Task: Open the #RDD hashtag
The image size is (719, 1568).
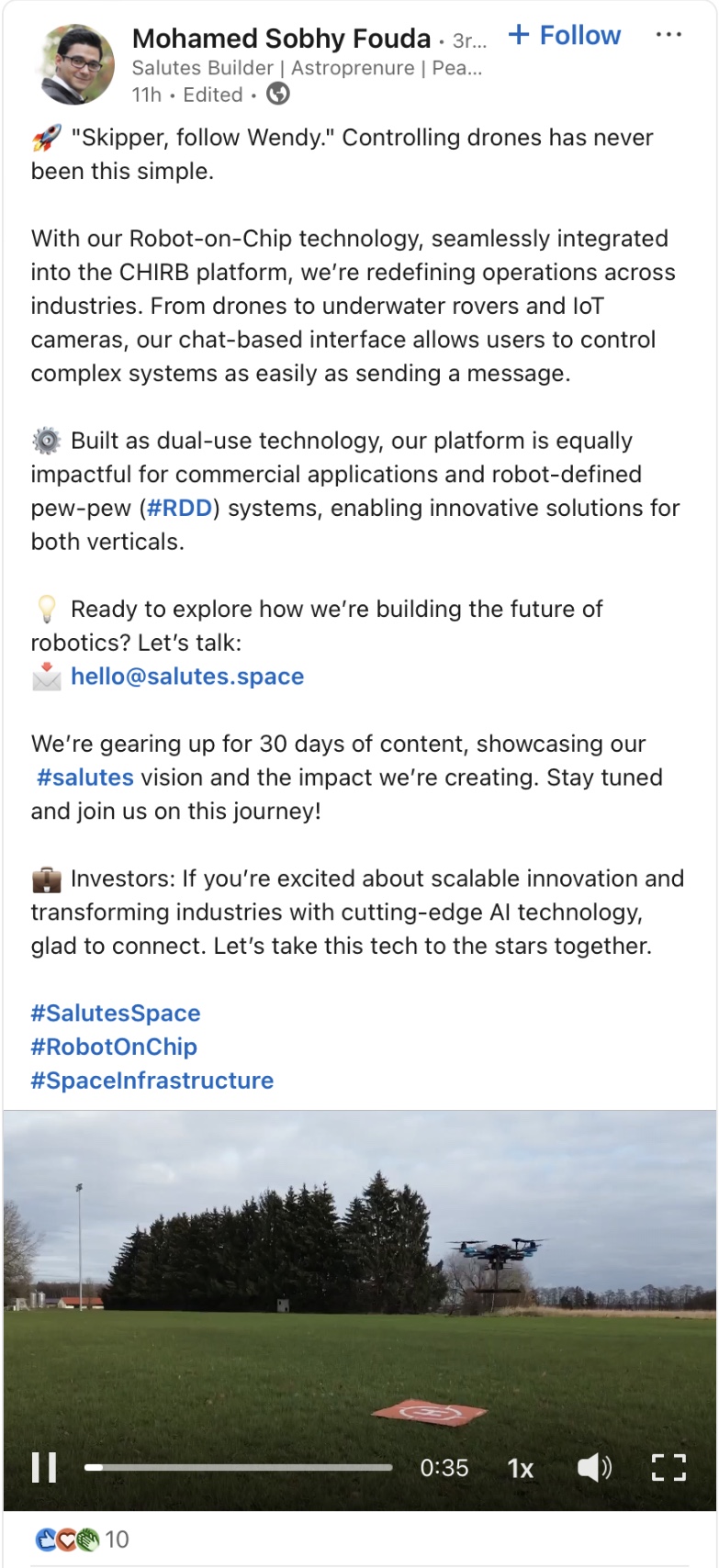Action: (x=180, y=508)
